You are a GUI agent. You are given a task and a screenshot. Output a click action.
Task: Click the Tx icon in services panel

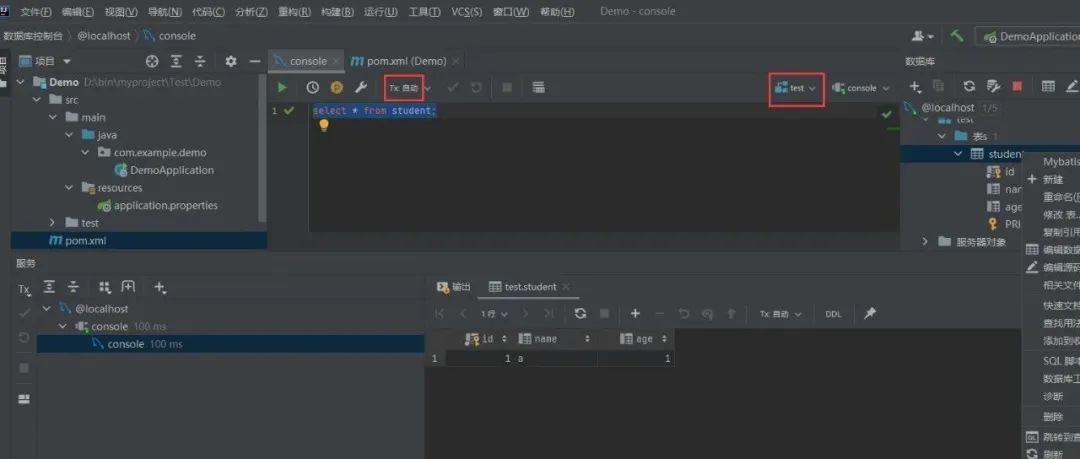[x=24, y=289]
